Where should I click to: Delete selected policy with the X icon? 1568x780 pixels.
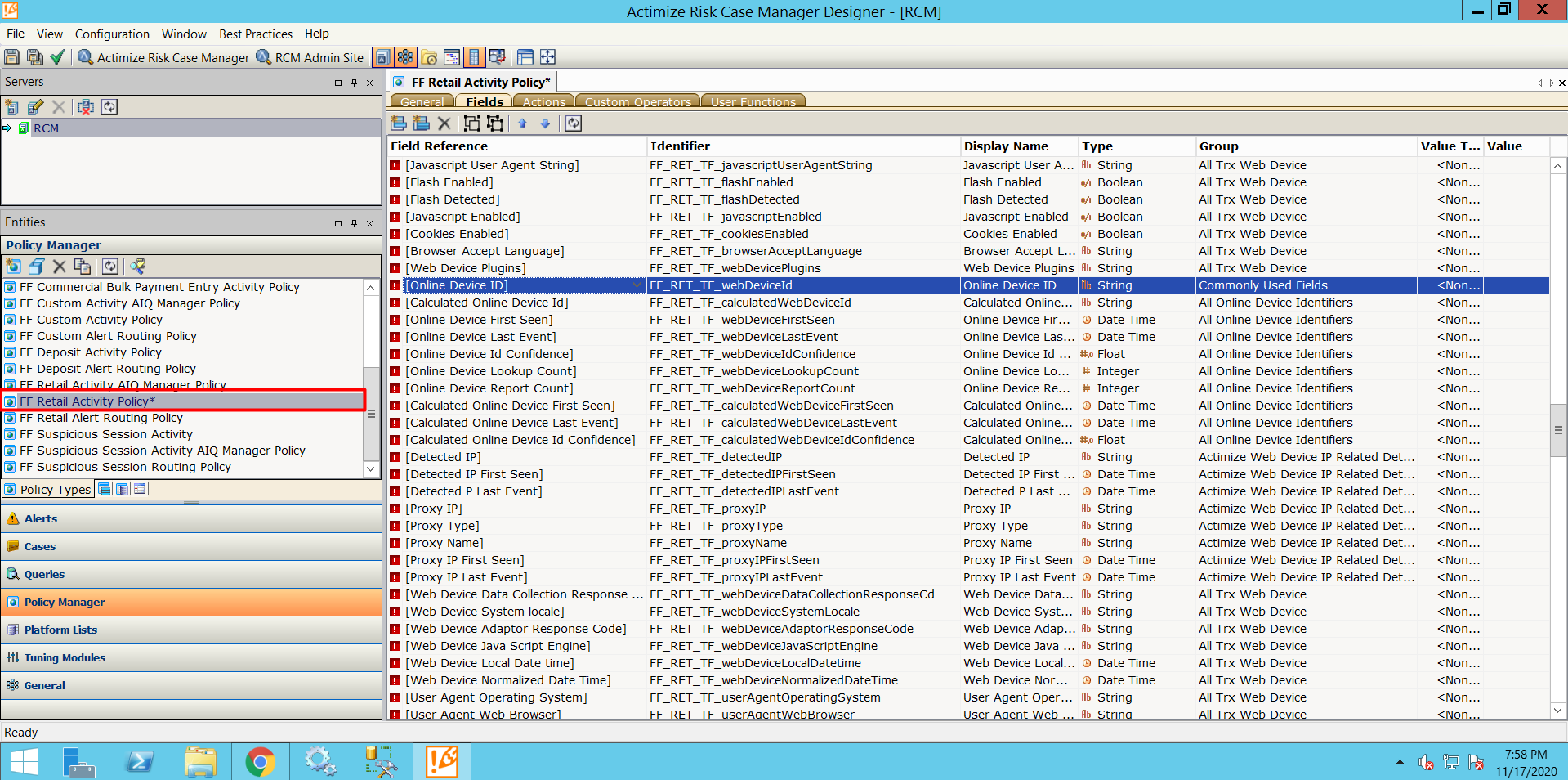point(59,267)
